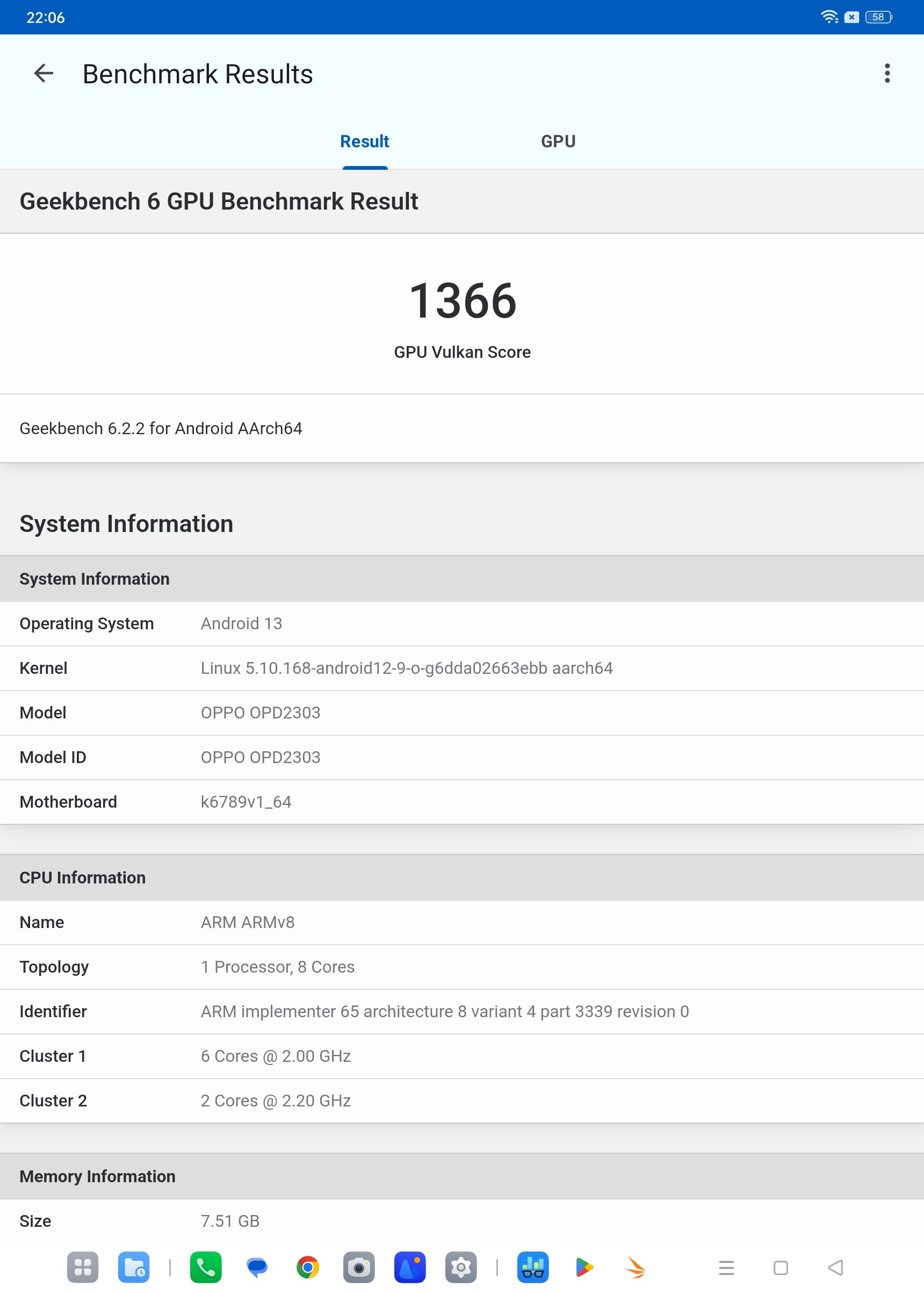Screen dimensions: 924x1294
Task: Tap the triangle back navigation button
Action: pyautogui.click(x=835, y=1267)
